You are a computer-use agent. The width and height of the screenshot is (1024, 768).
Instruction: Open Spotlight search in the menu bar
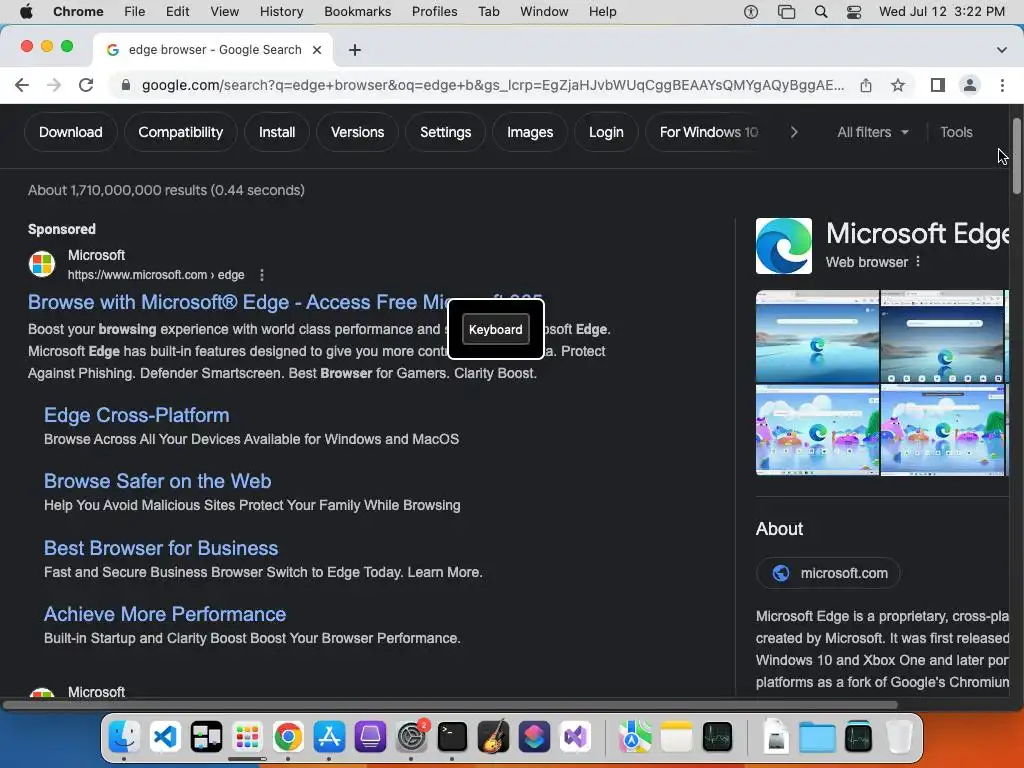(821, 12)
